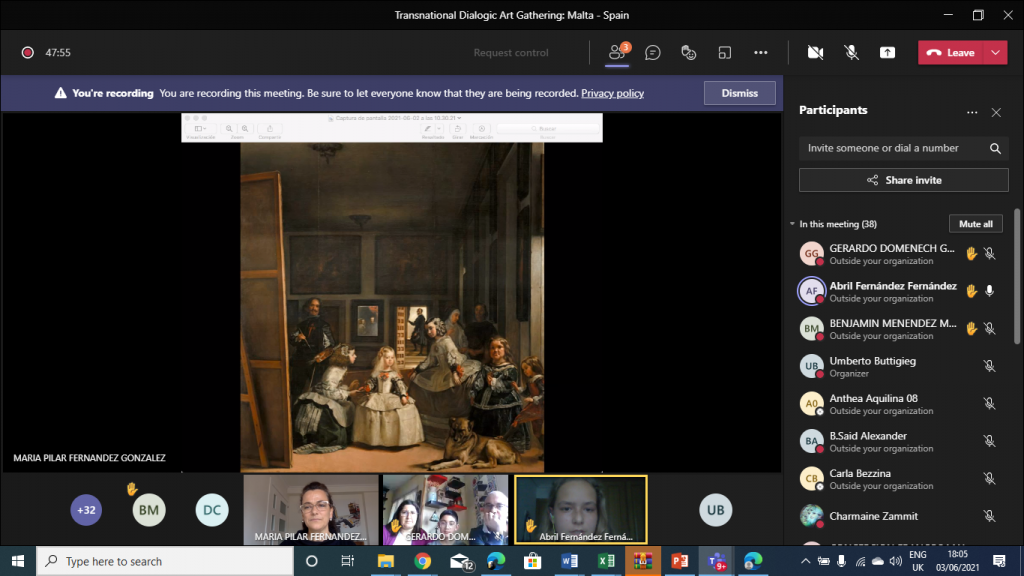
Task: Open the participants panel more options ellipsis
Action: click(972, 113)
